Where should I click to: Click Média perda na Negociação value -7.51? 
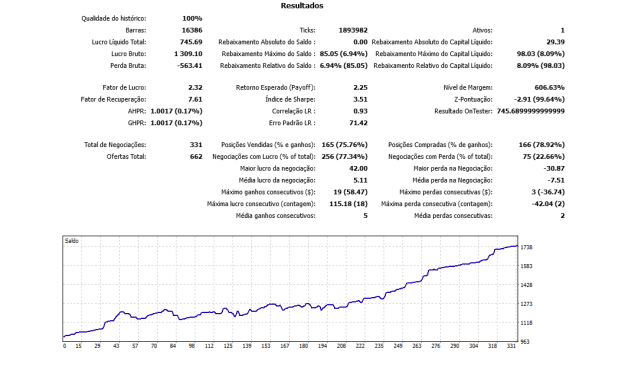[x=556, y=181]
